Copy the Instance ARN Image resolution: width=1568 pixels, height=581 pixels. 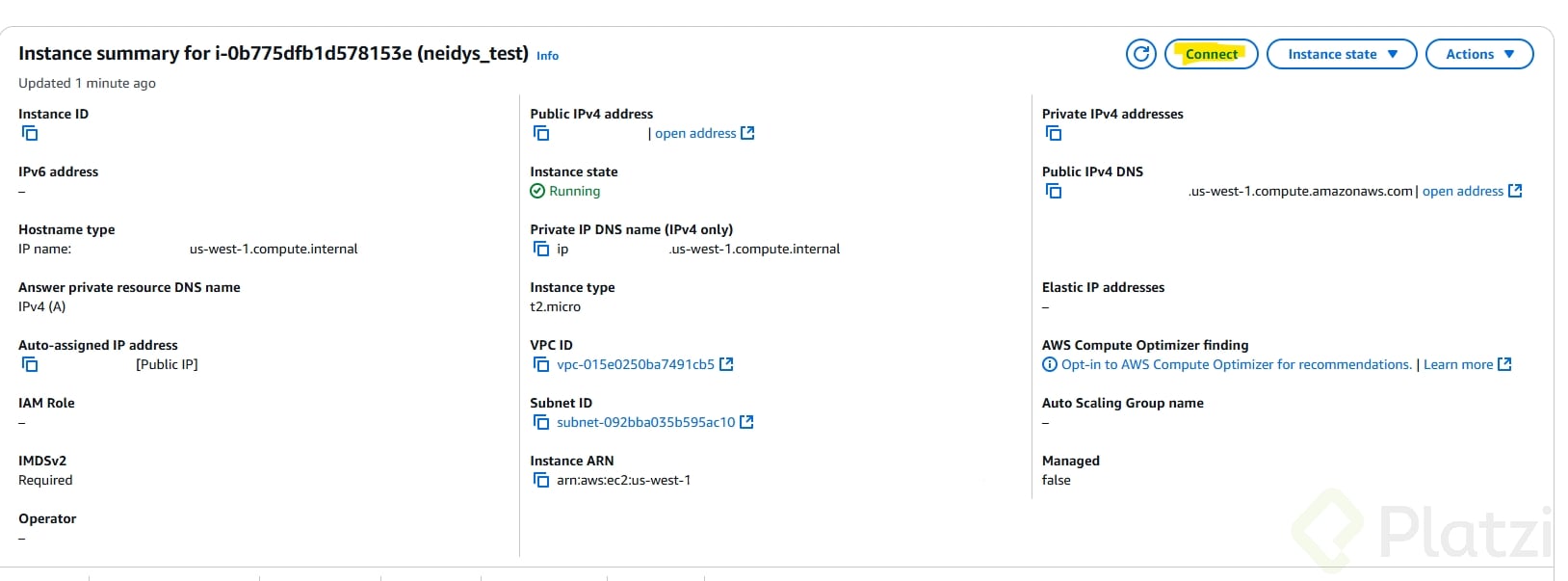click(541, 480)
